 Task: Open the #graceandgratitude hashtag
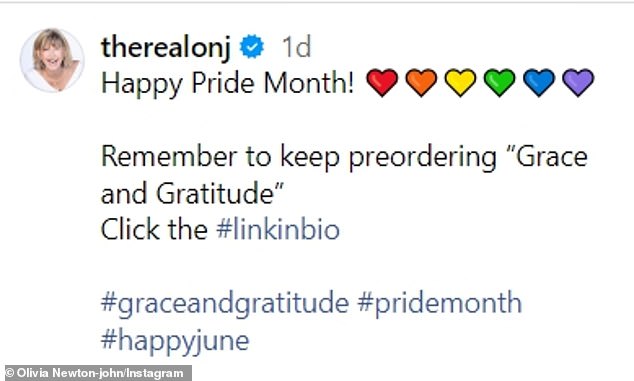pos(224,304)
